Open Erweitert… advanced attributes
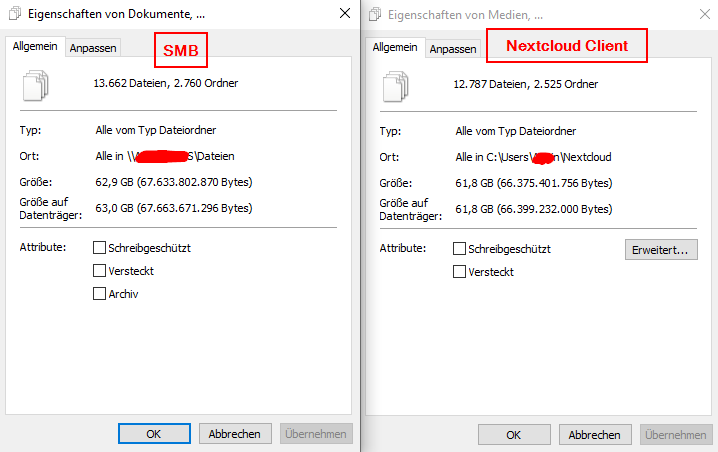718x452 pixels. pyautogui.click(x=661, y=250)
